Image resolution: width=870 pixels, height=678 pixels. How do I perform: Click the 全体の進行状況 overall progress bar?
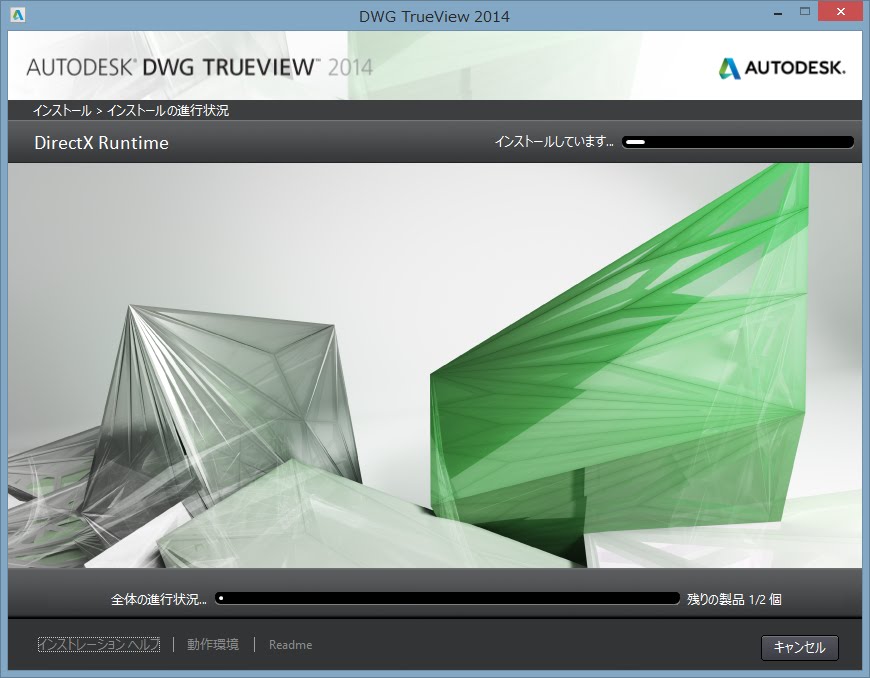click(x=447, y=598)
